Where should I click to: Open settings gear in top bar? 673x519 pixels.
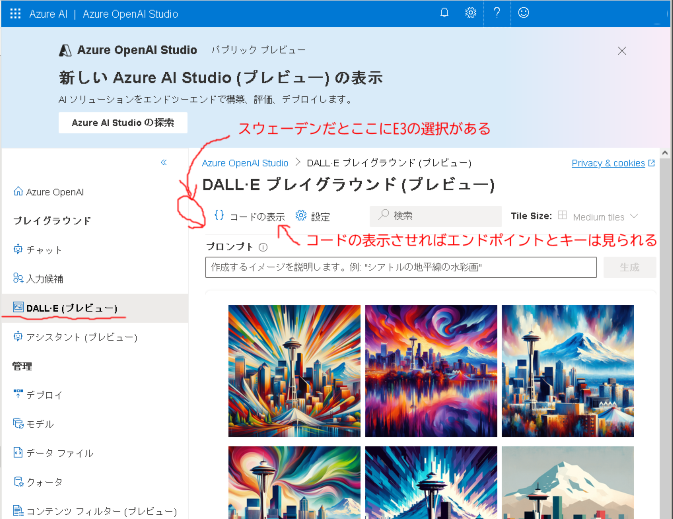470,13
